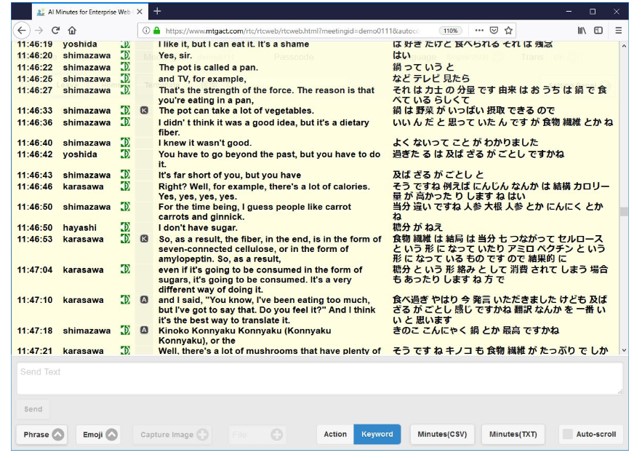The image size is (642, 458).
Task: Open the browser Library icon
Action: tap(582, 30)
